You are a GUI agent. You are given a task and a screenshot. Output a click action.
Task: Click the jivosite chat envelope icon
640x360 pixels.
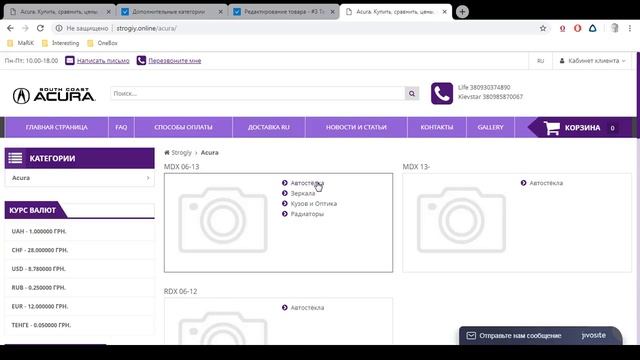[x=471, y=336]
